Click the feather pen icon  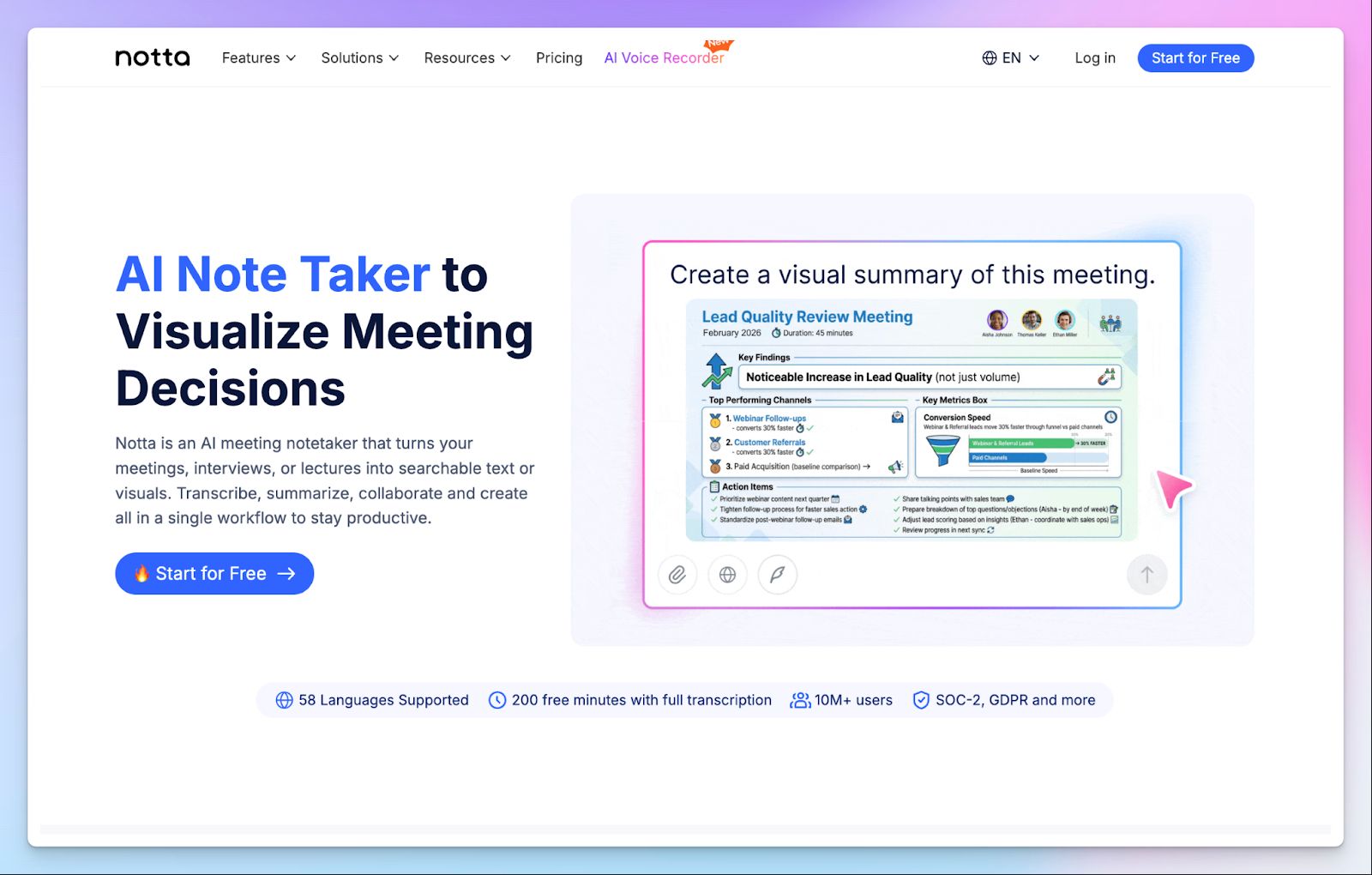pyautogui.click(x=777, y=575)
